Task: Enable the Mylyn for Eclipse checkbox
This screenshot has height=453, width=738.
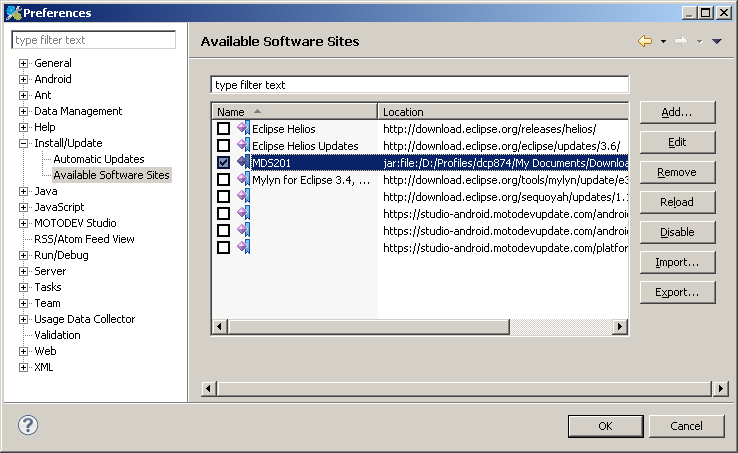Action: [x=224, y=179]
